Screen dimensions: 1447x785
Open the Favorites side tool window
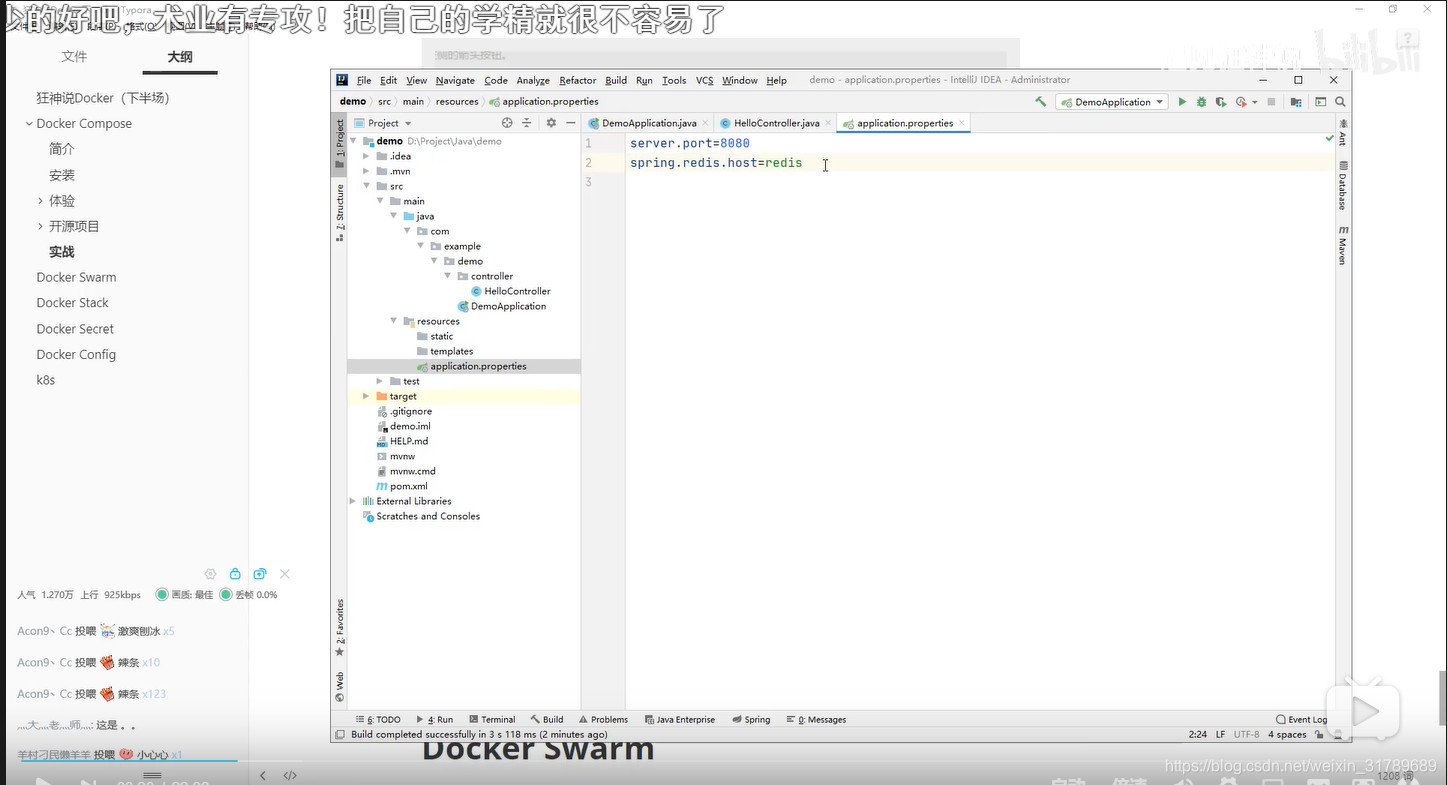[339, 628]
